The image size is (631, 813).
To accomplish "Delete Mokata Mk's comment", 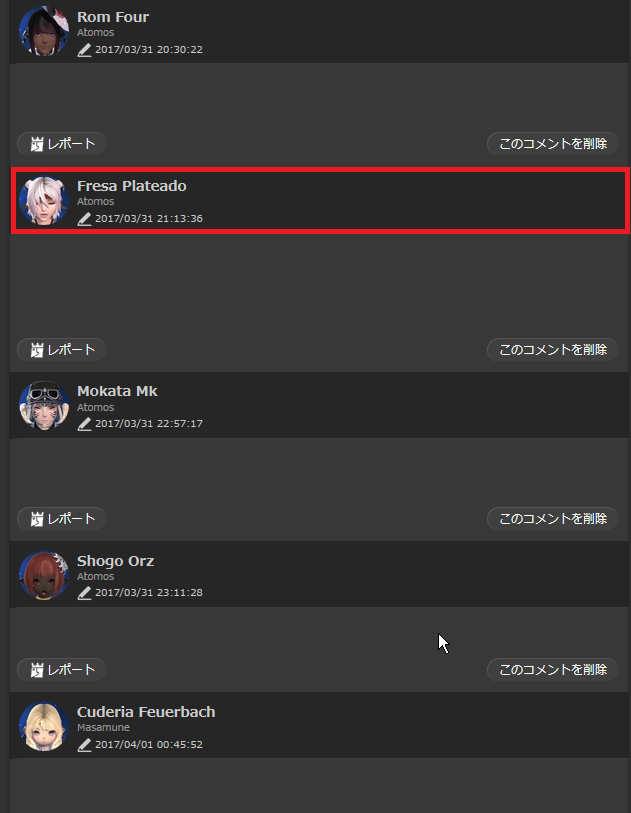I will (553, 518).
